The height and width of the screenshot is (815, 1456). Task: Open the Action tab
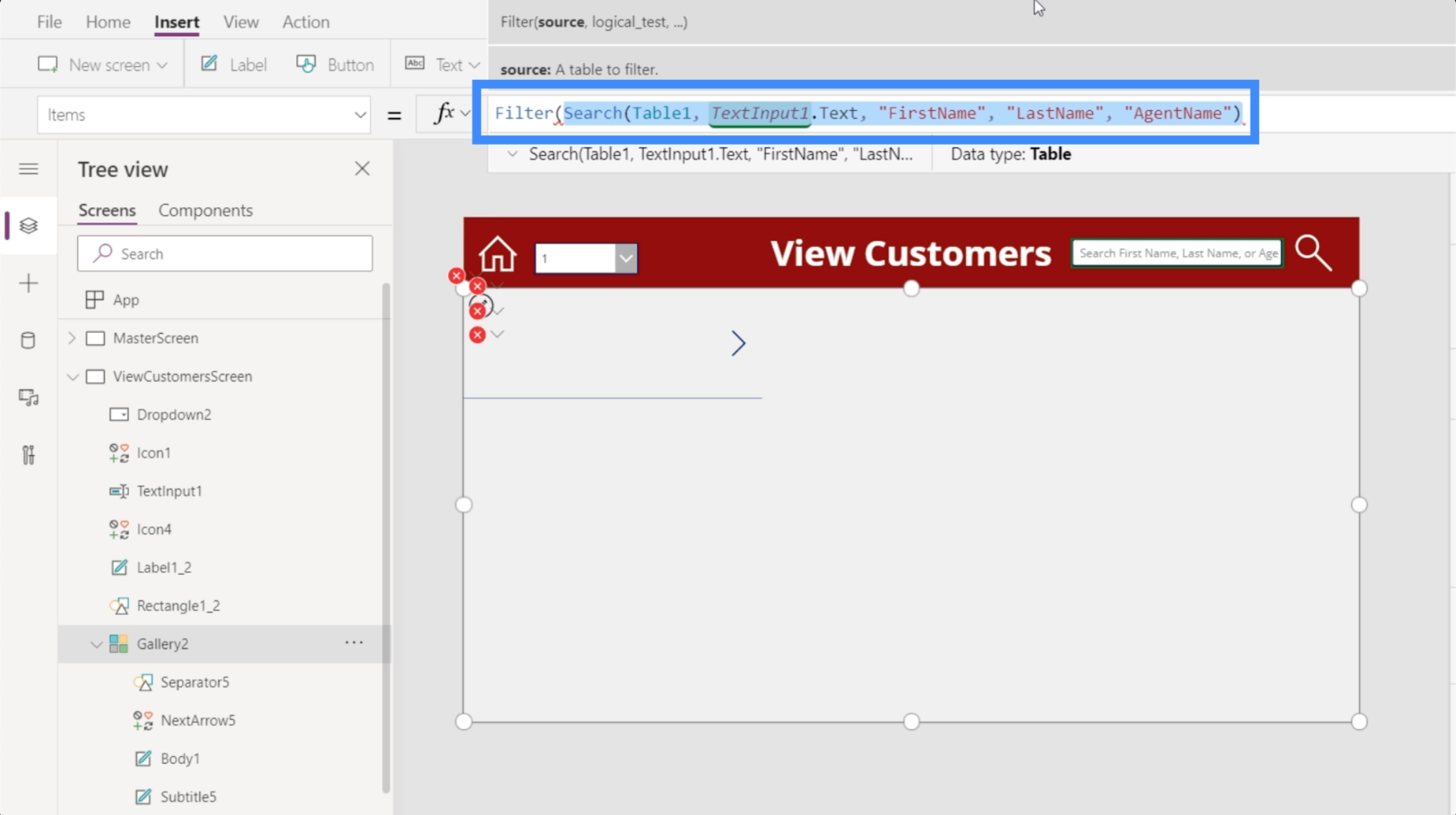306,22
